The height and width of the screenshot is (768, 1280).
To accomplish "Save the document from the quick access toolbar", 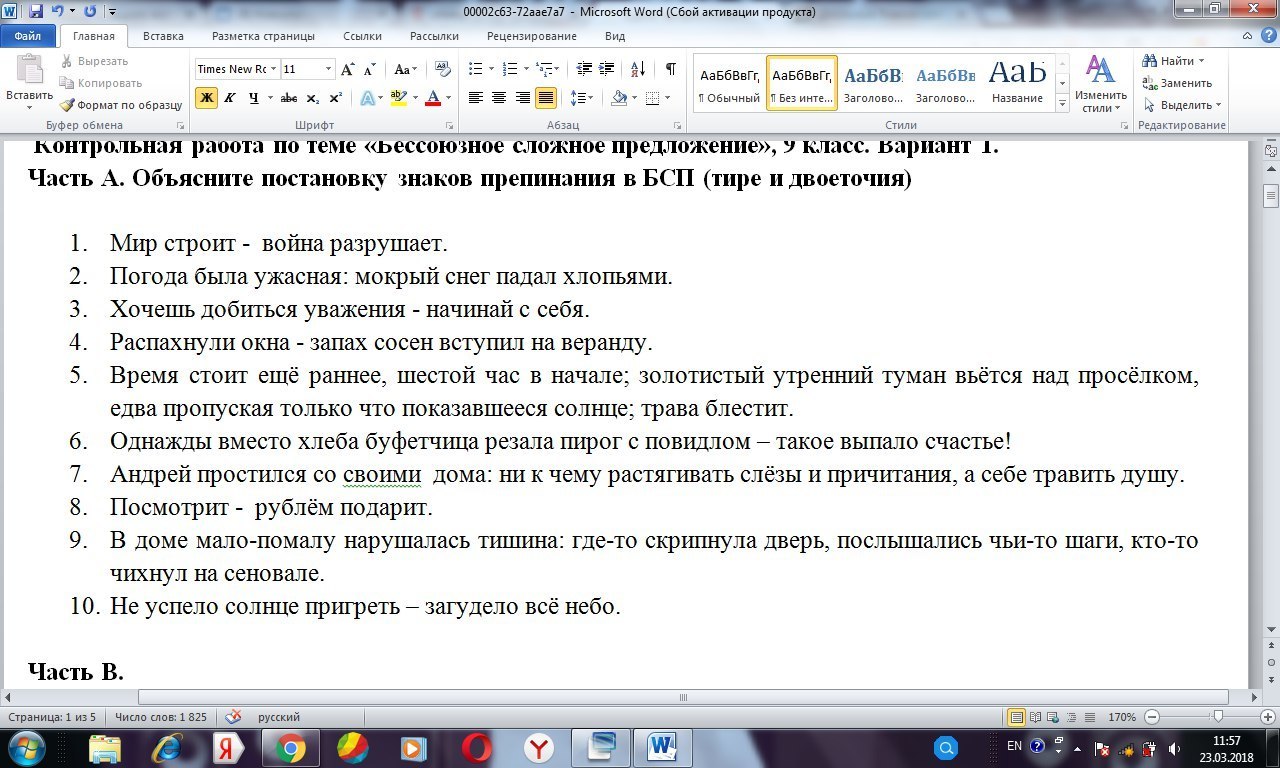I will pyautogui.click(x=36, y=12).
